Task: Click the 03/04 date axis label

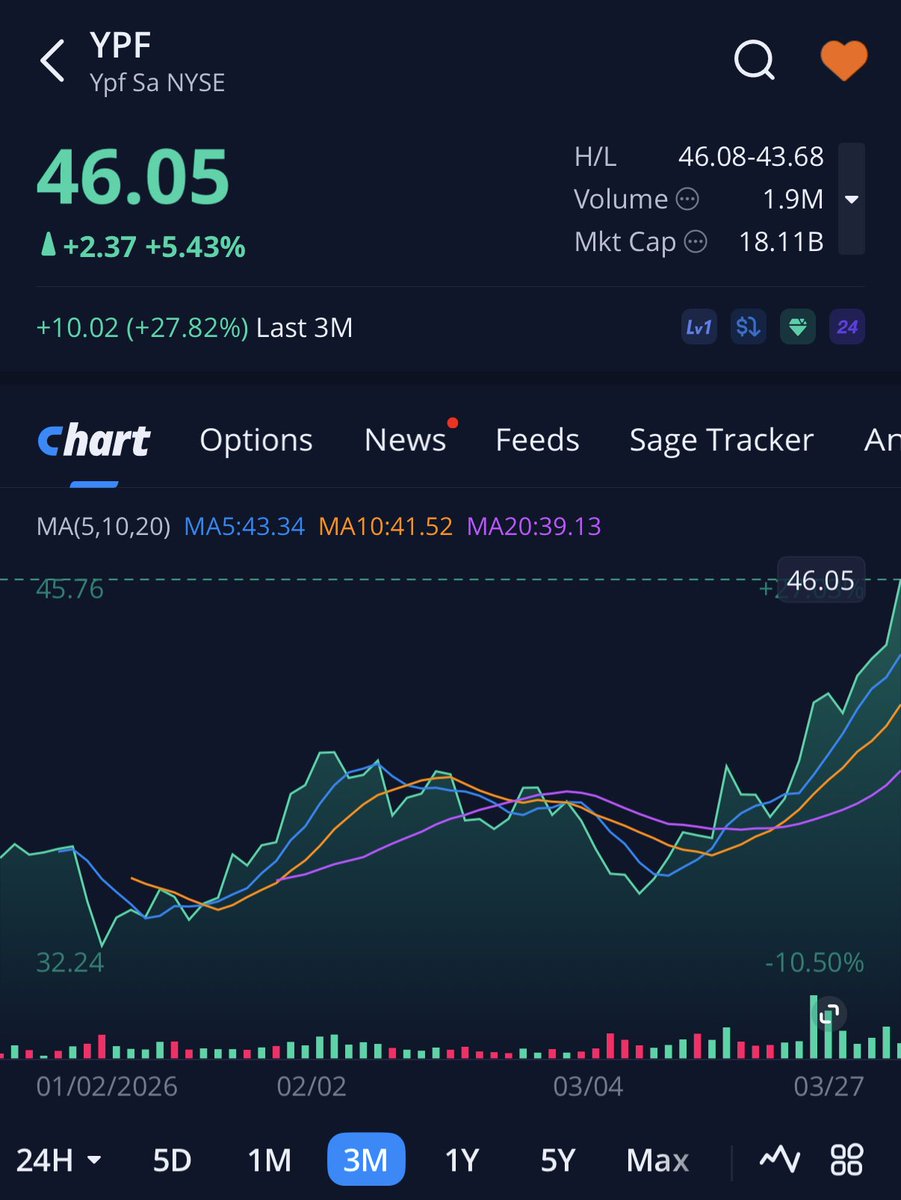Action: point(588,1086)
